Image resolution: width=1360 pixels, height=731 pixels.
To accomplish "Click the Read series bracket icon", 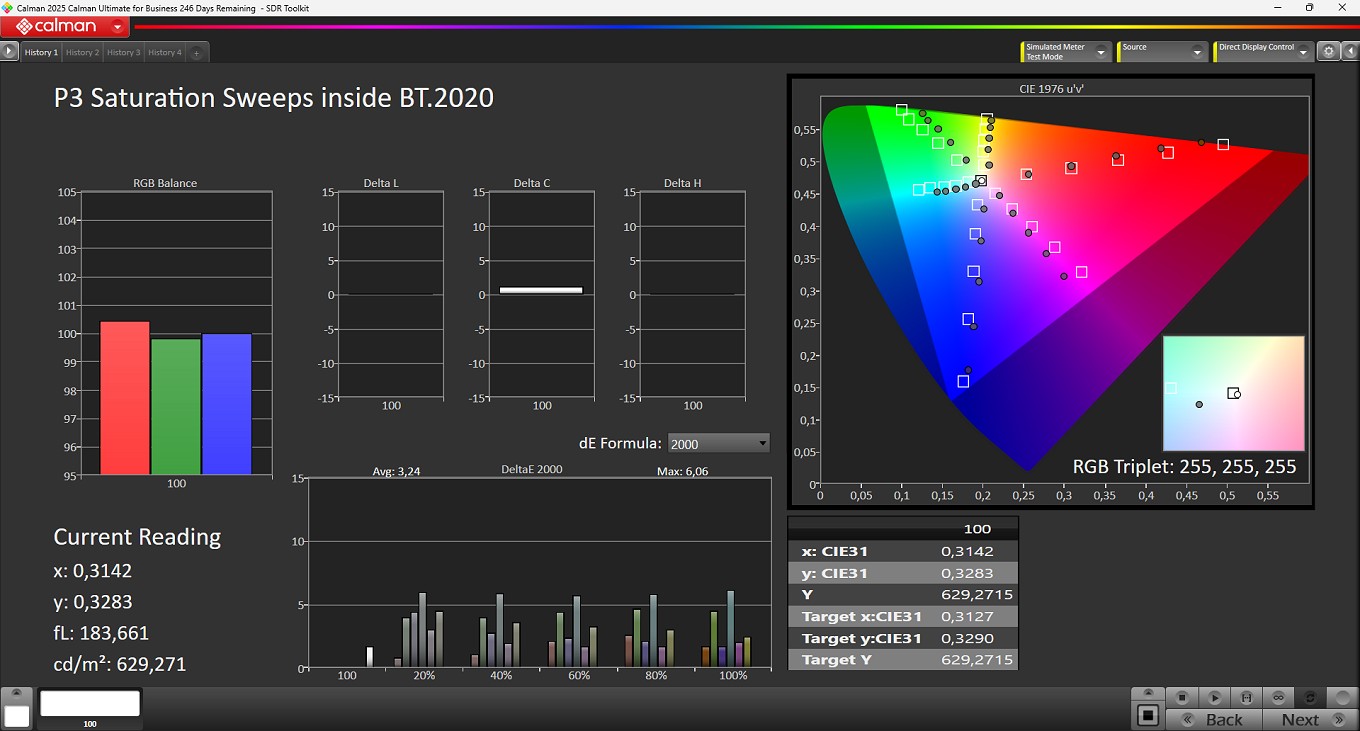I will [x=1246, y=697].
